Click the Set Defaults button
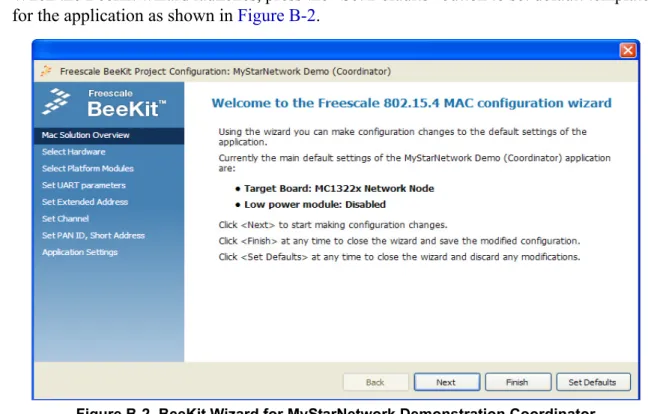 [x=593, y=382]
